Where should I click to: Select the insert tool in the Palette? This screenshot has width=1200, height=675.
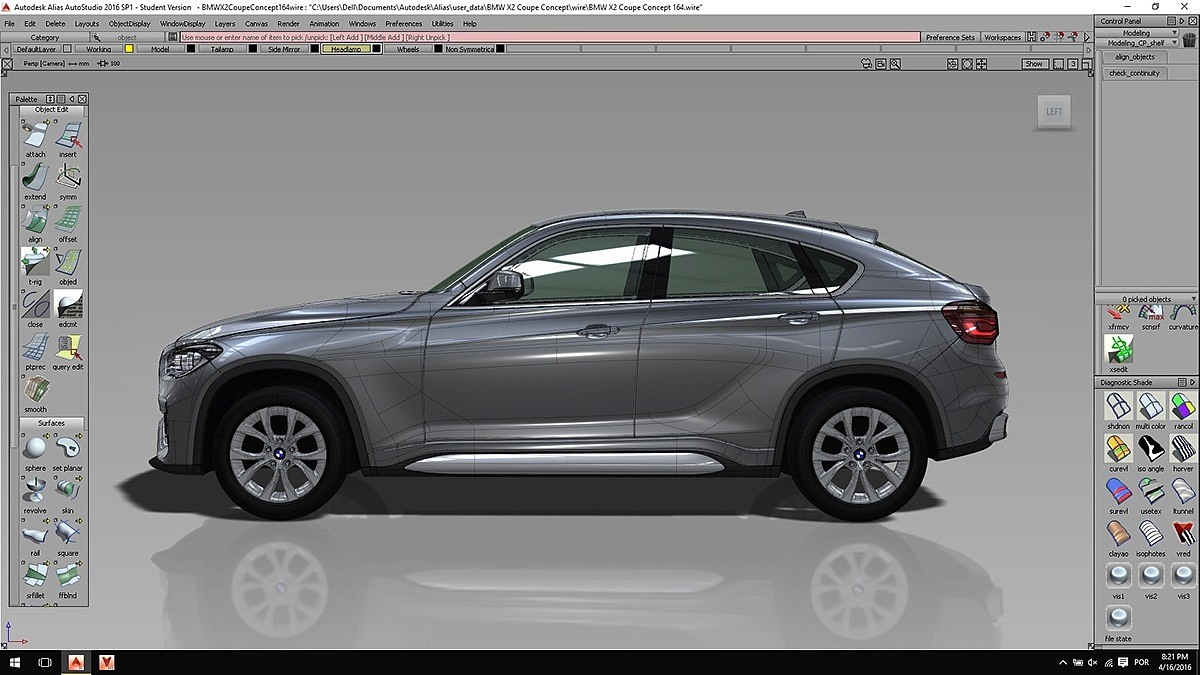click(x=68, y=134)
